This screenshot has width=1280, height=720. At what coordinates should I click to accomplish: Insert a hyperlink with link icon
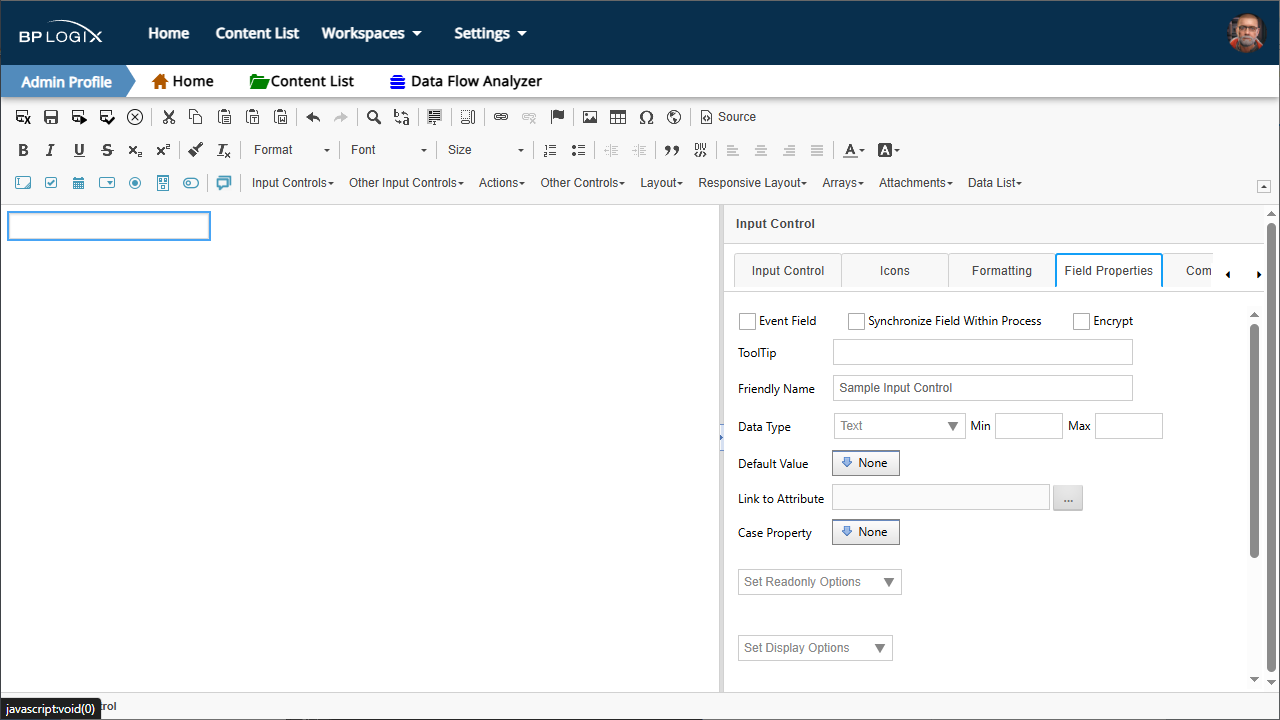pos(501,117)
